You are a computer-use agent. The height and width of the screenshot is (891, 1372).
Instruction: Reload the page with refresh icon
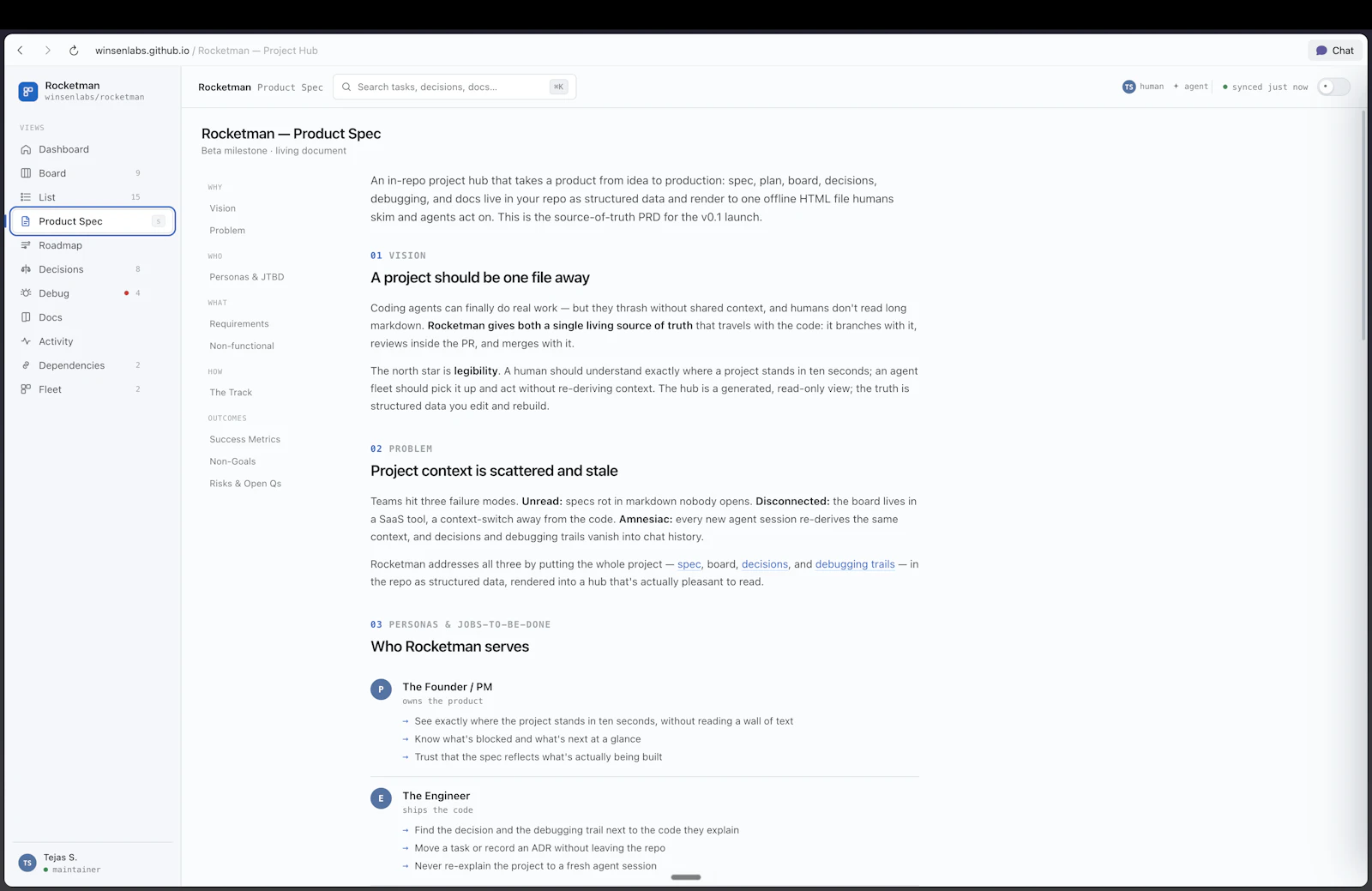pyautogui.click(x=74, y=51)
